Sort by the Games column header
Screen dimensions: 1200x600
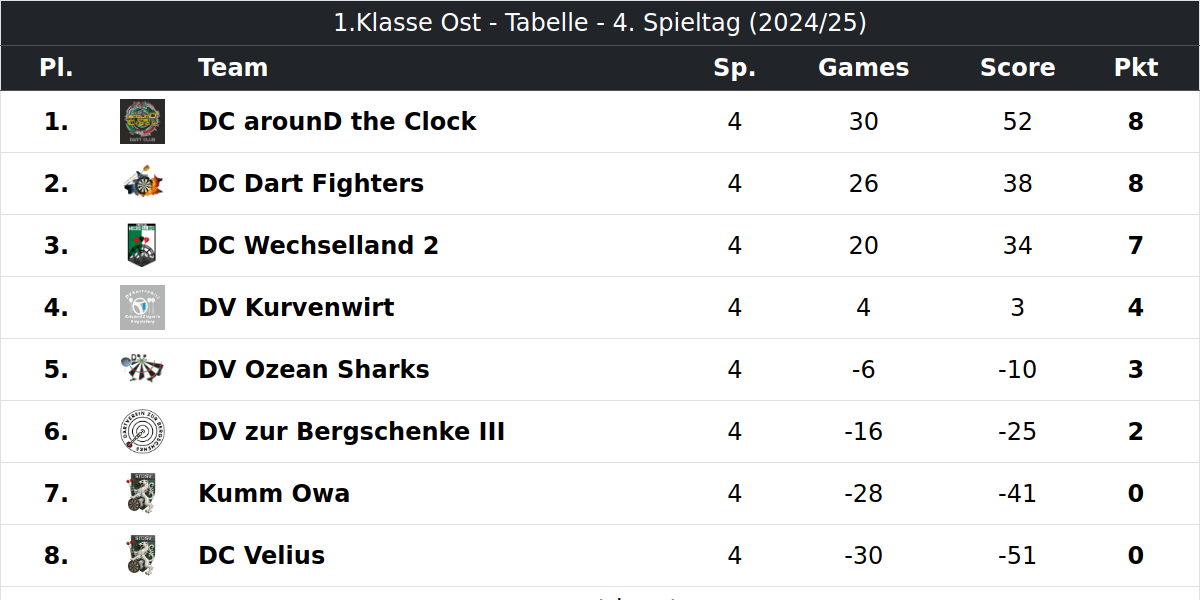(863, 68)
